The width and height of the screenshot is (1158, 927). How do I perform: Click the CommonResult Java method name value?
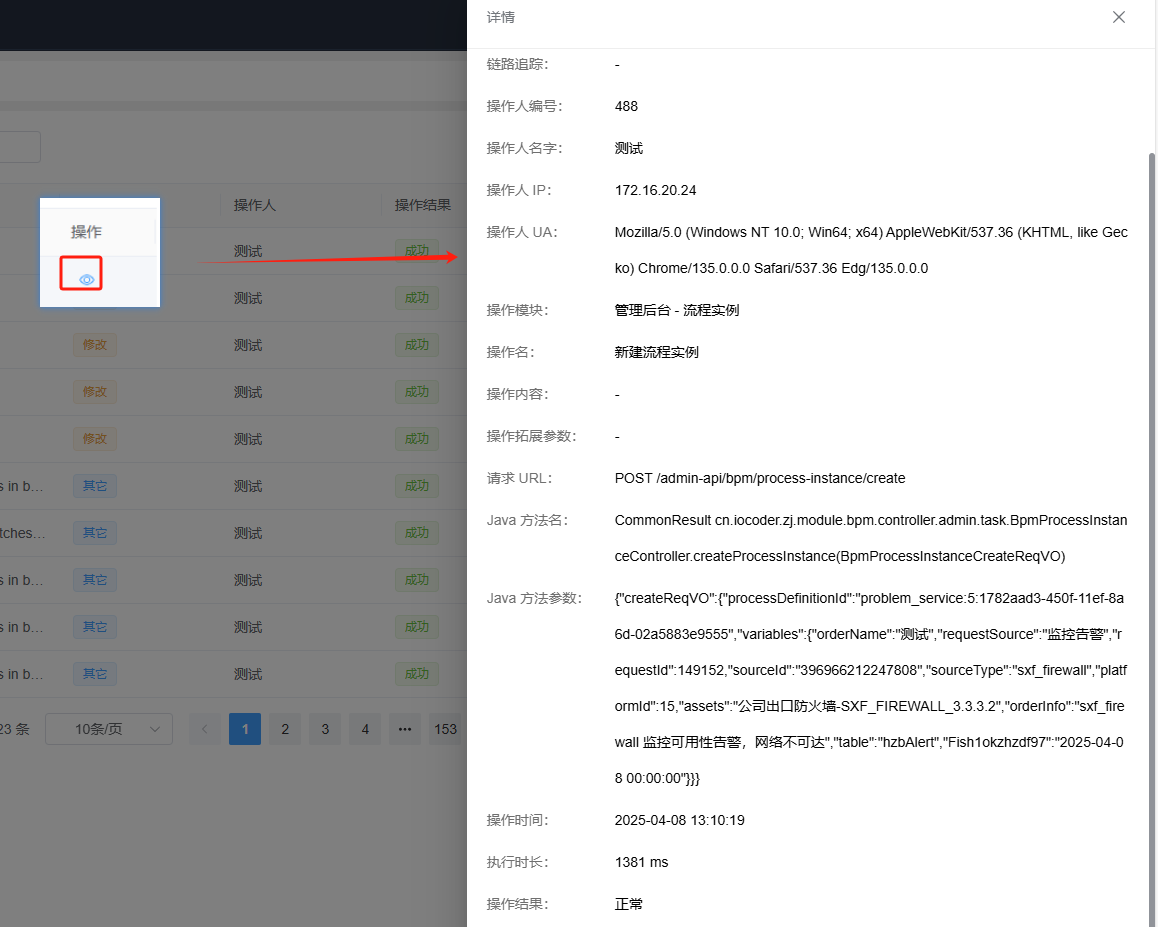pos(871,538)
